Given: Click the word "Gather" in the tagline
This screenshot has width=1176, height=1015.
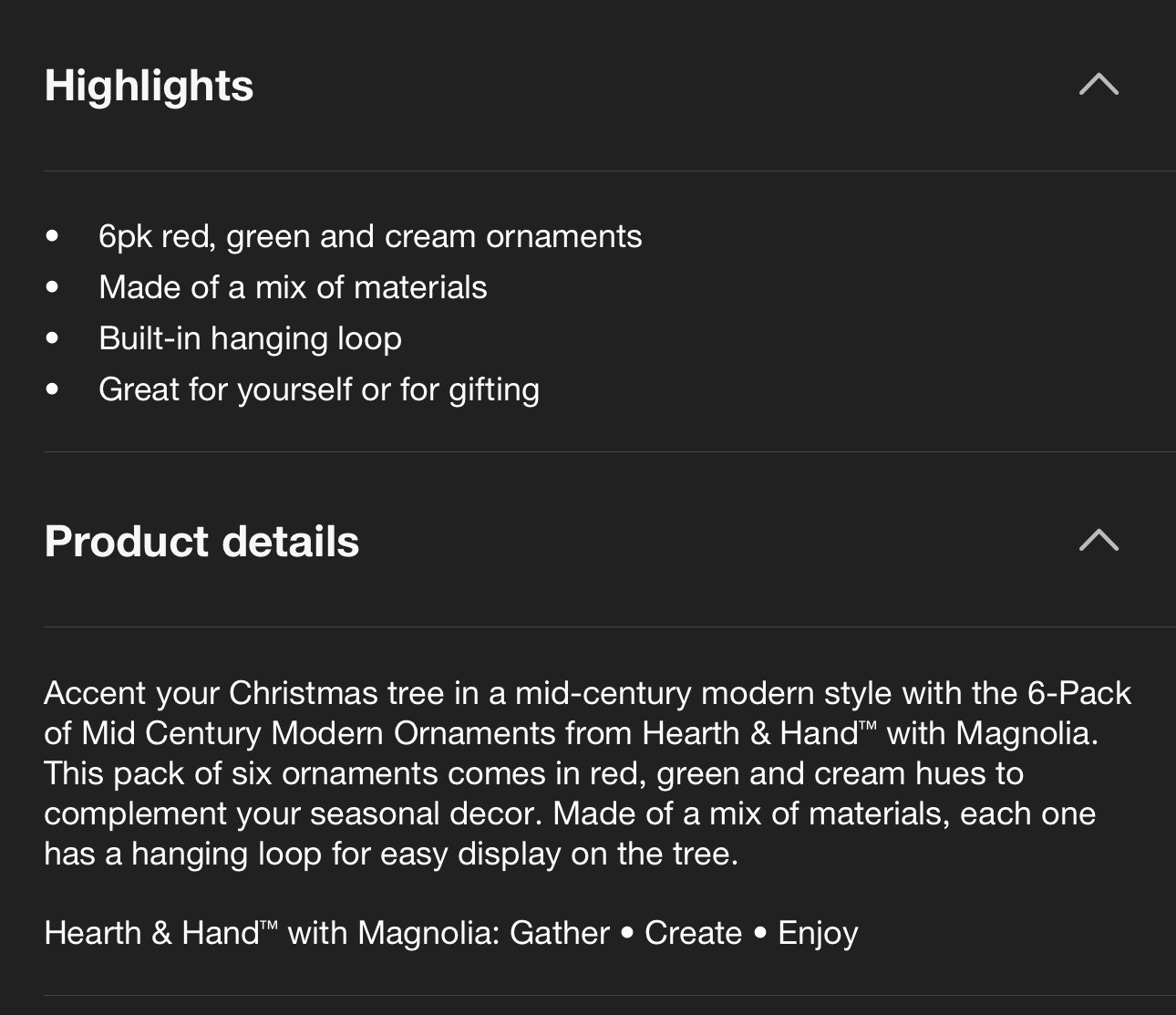Looking at the screenshot, I should click(559, 933).
